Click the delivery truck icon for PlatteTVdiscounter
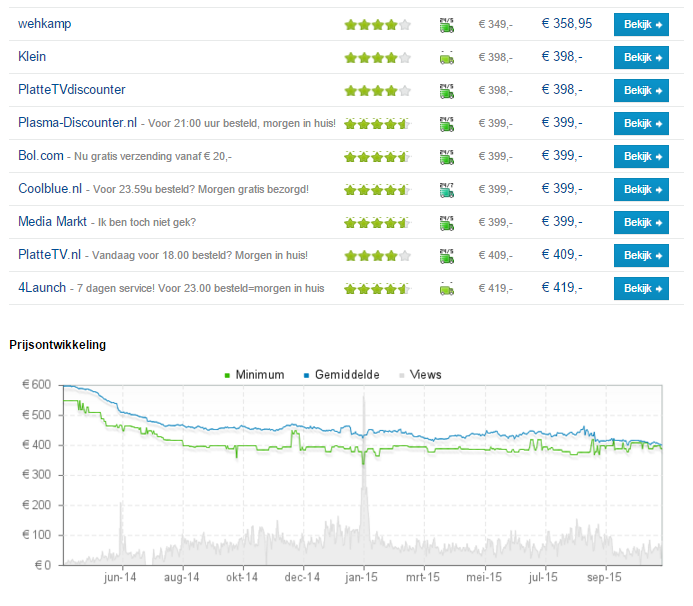This screenshot has height=606, width=693. click(447, 91)
